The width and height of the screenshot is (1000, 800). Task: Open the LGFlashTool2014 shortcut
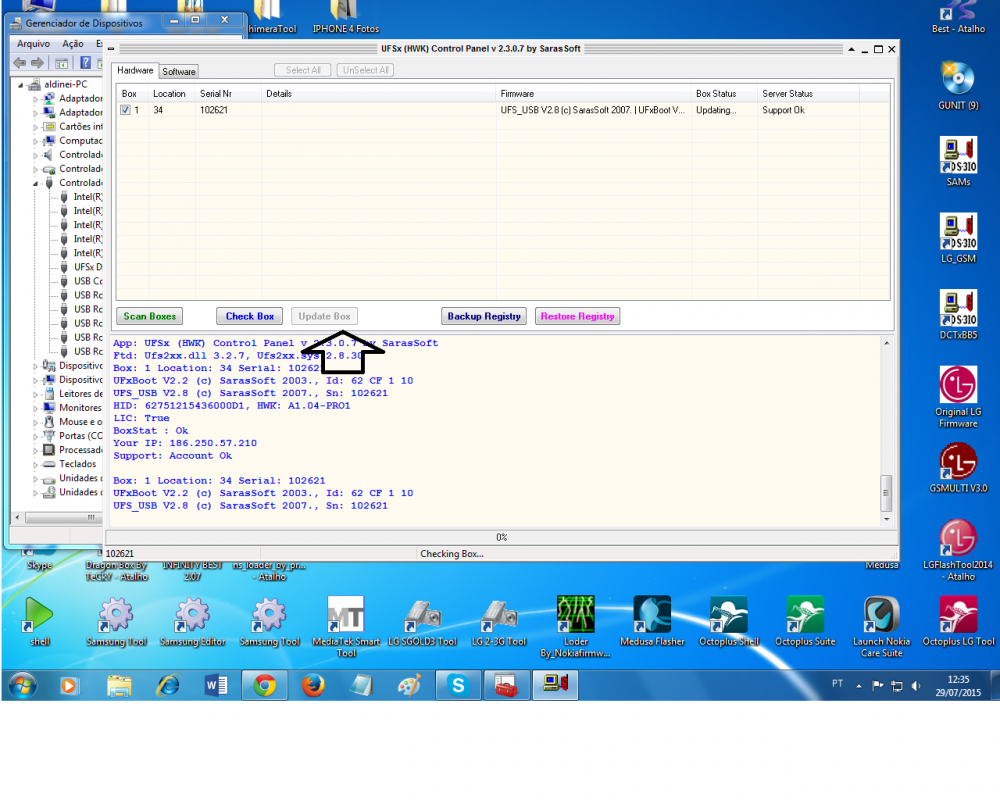pyautogui.click(x=958, y=538)
